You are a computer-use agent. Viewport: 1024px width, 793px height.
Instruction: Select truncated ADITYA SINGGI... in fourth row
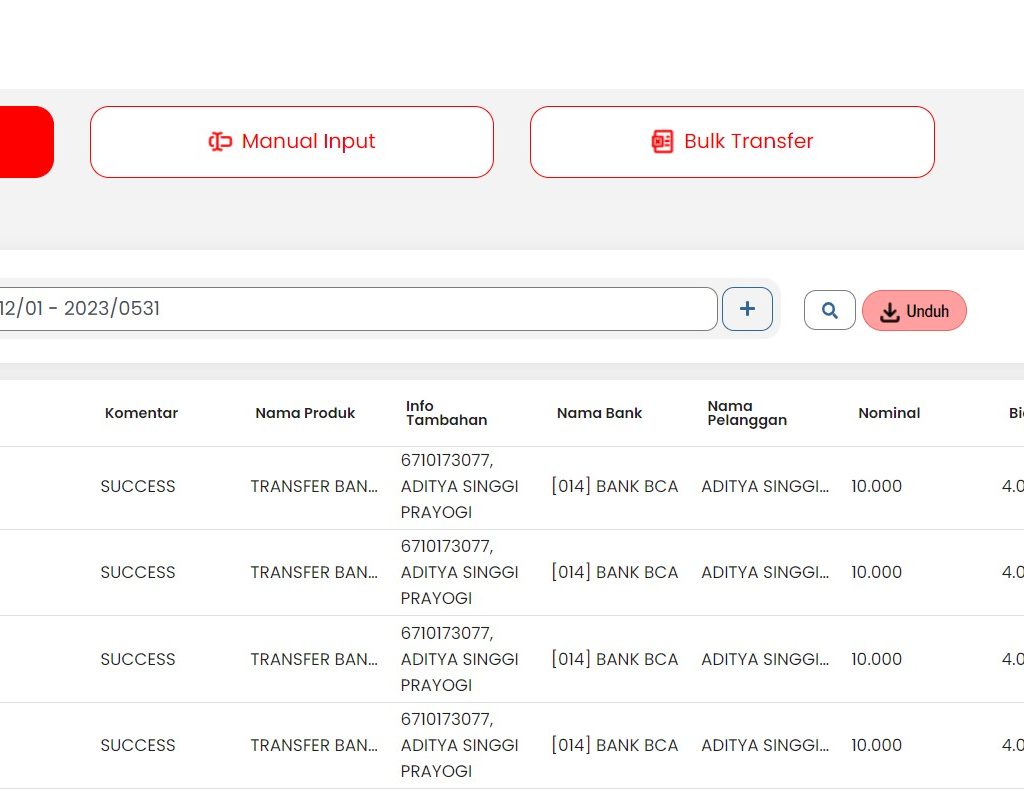pos(765,746)
